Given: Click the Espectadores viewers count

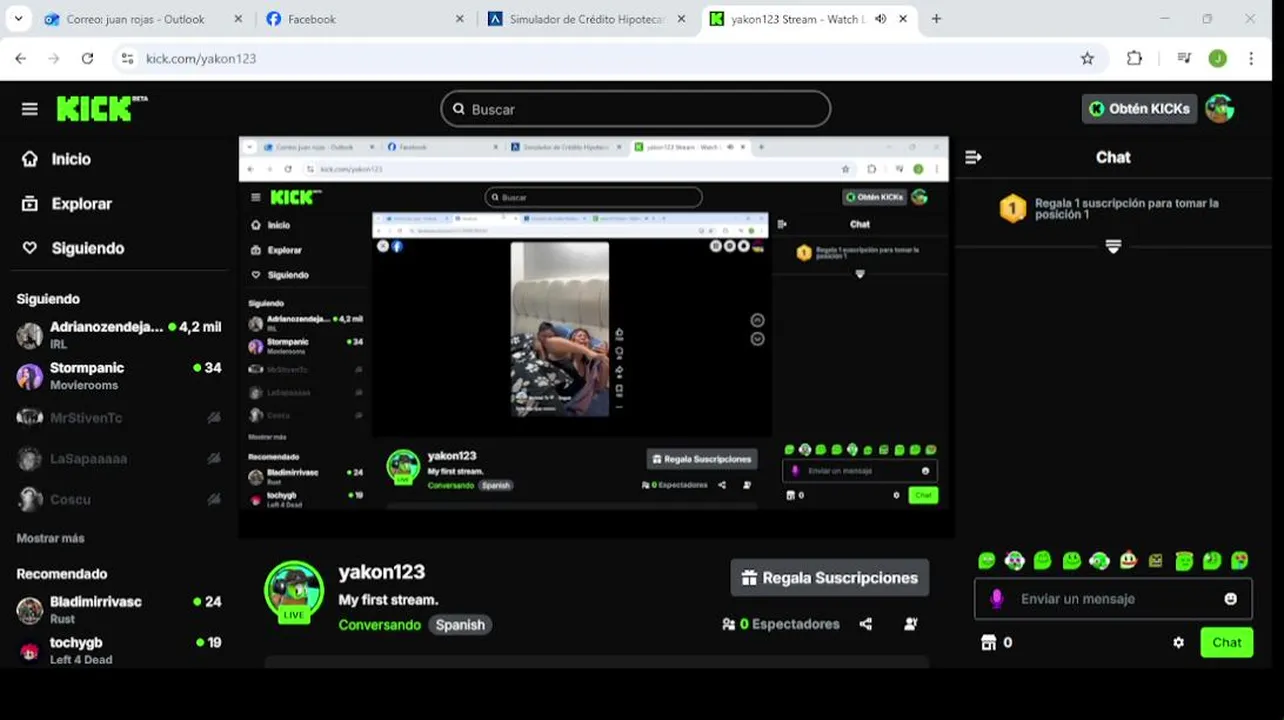Looking at the screenshot, I should 781,624.
